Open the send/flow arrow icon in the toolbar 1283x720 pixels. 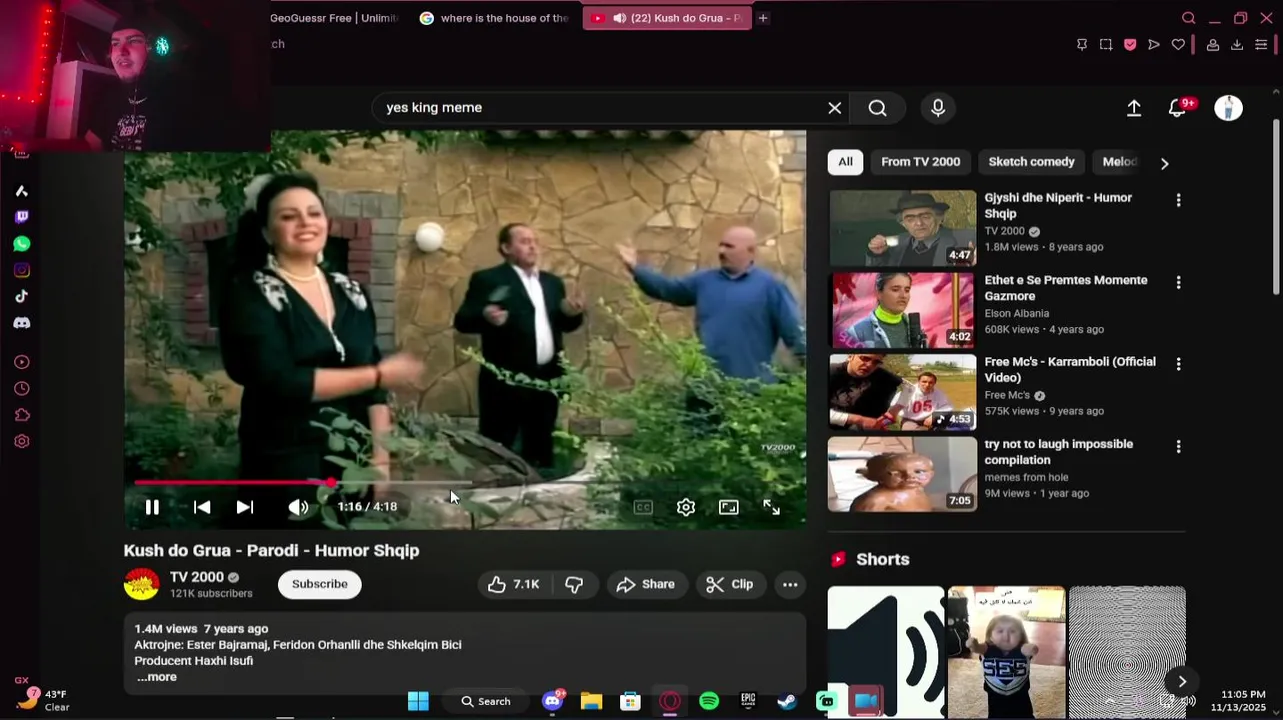point(1154,45)
